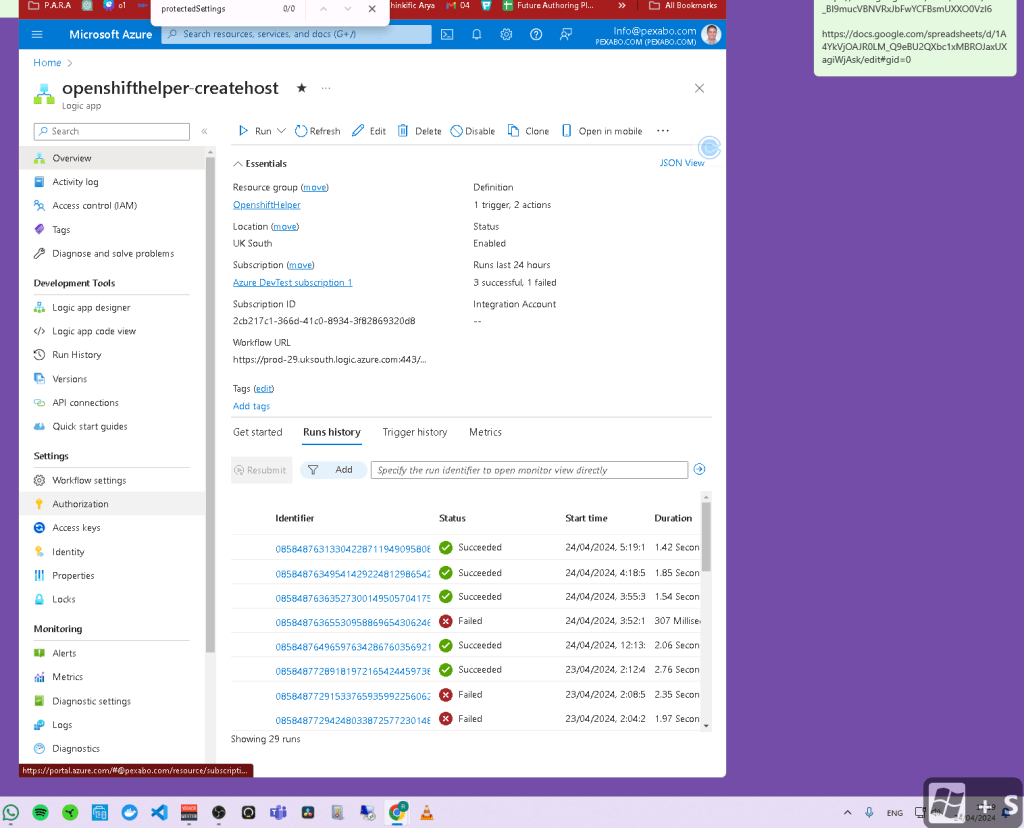The image size is (1024, 828).
Task: Switch to the Runs history tab
Action: 332,432
